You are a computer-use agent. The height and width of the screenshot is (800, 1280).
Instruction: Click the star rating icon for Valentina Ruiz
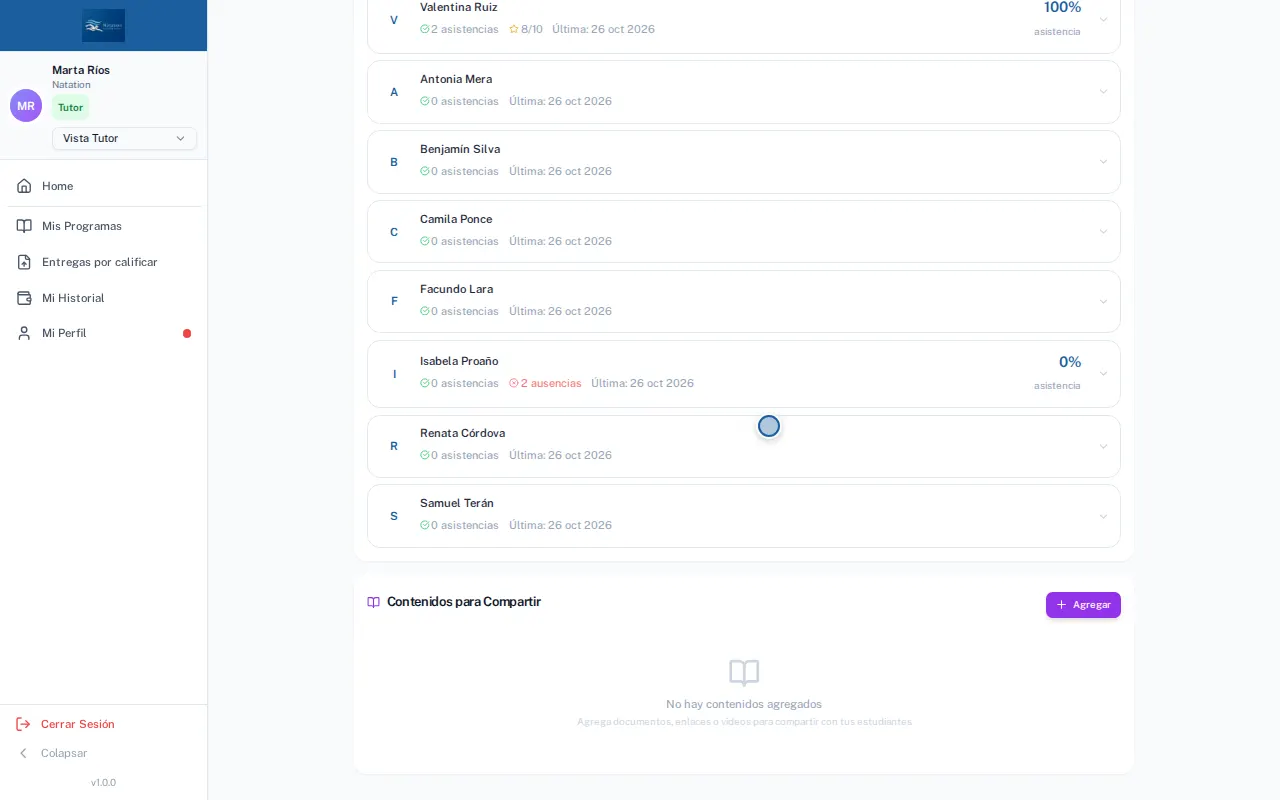coord(514,29)
